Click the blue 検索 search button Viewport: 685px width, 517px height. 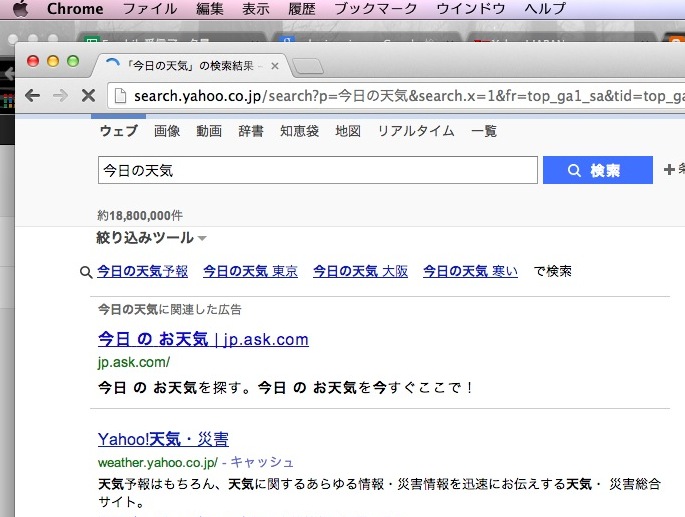point(598,170)
